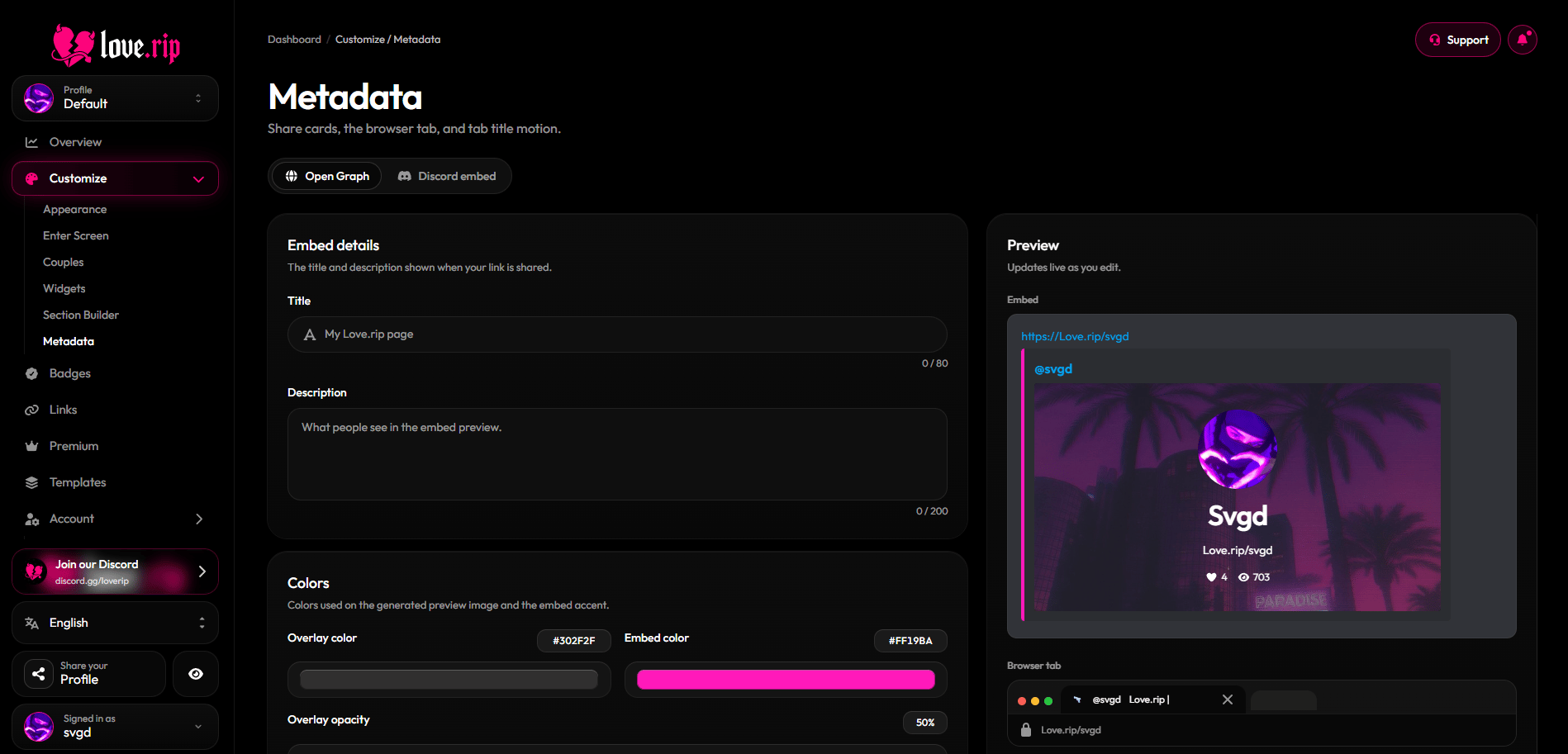Select Metadata in the sidebar
Image resolution: width=1568 pixels, height=754 pixels.
pos(69,342)
